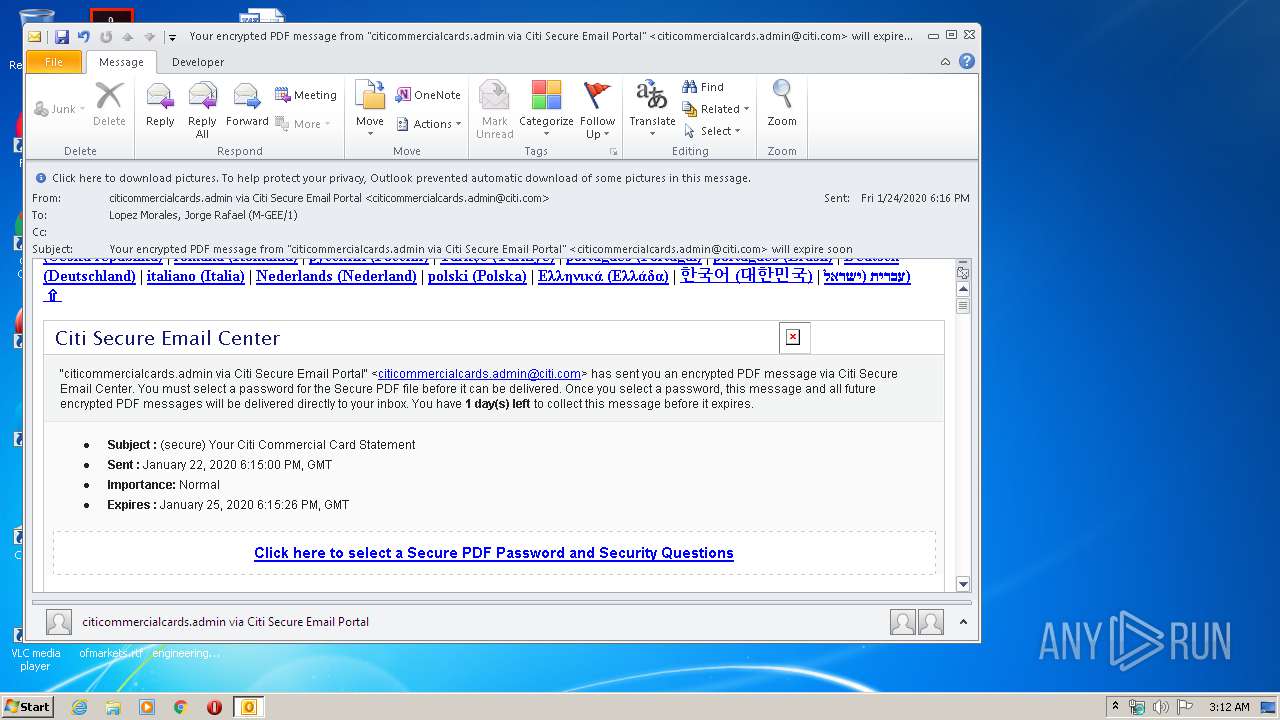Open the Select dropdown in Editing

click(712, 131)
